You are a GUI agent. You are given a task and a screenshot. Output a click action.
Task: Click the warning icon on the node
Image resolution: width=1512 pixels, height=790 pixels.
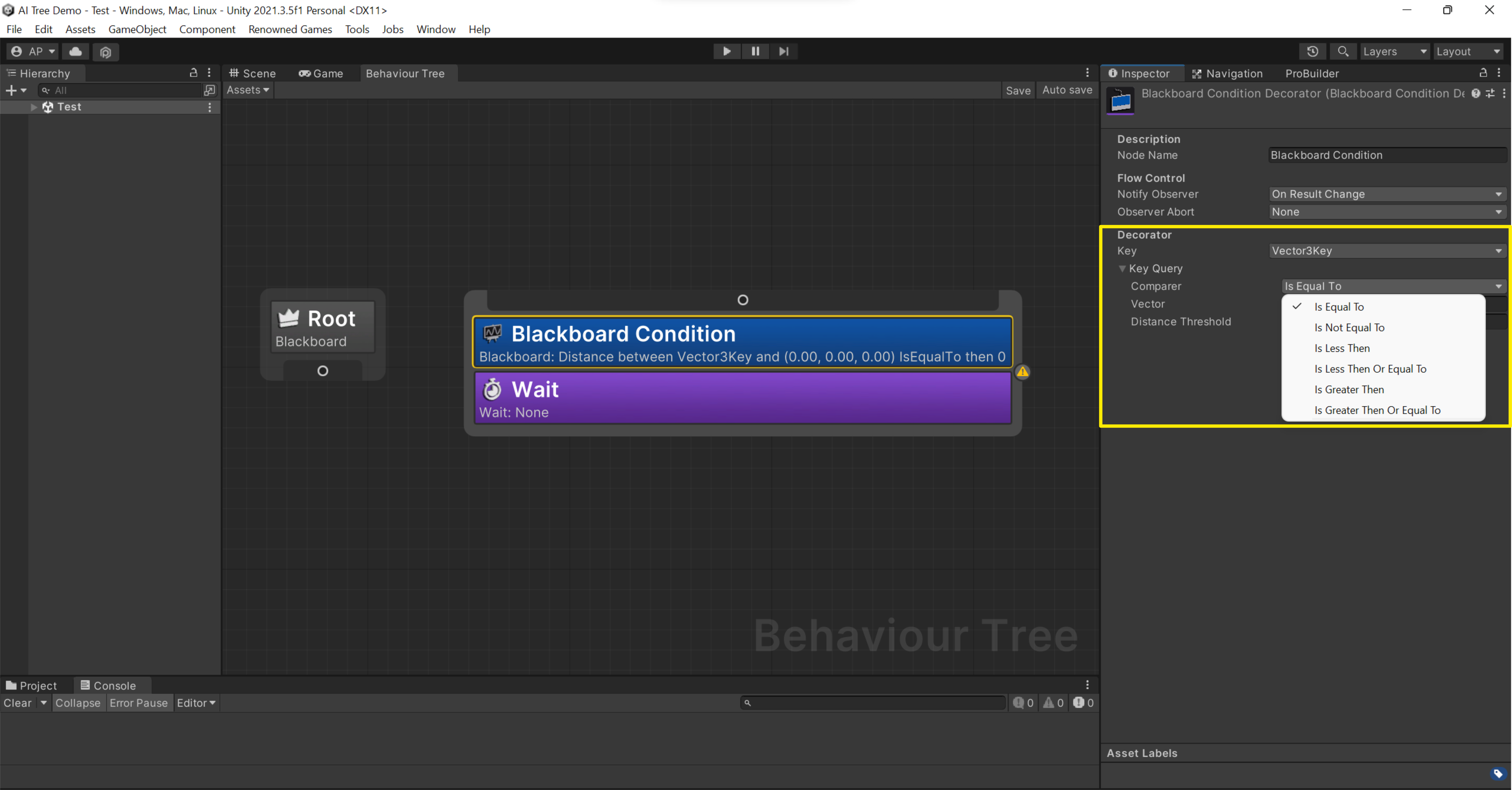pos(1022,371)
